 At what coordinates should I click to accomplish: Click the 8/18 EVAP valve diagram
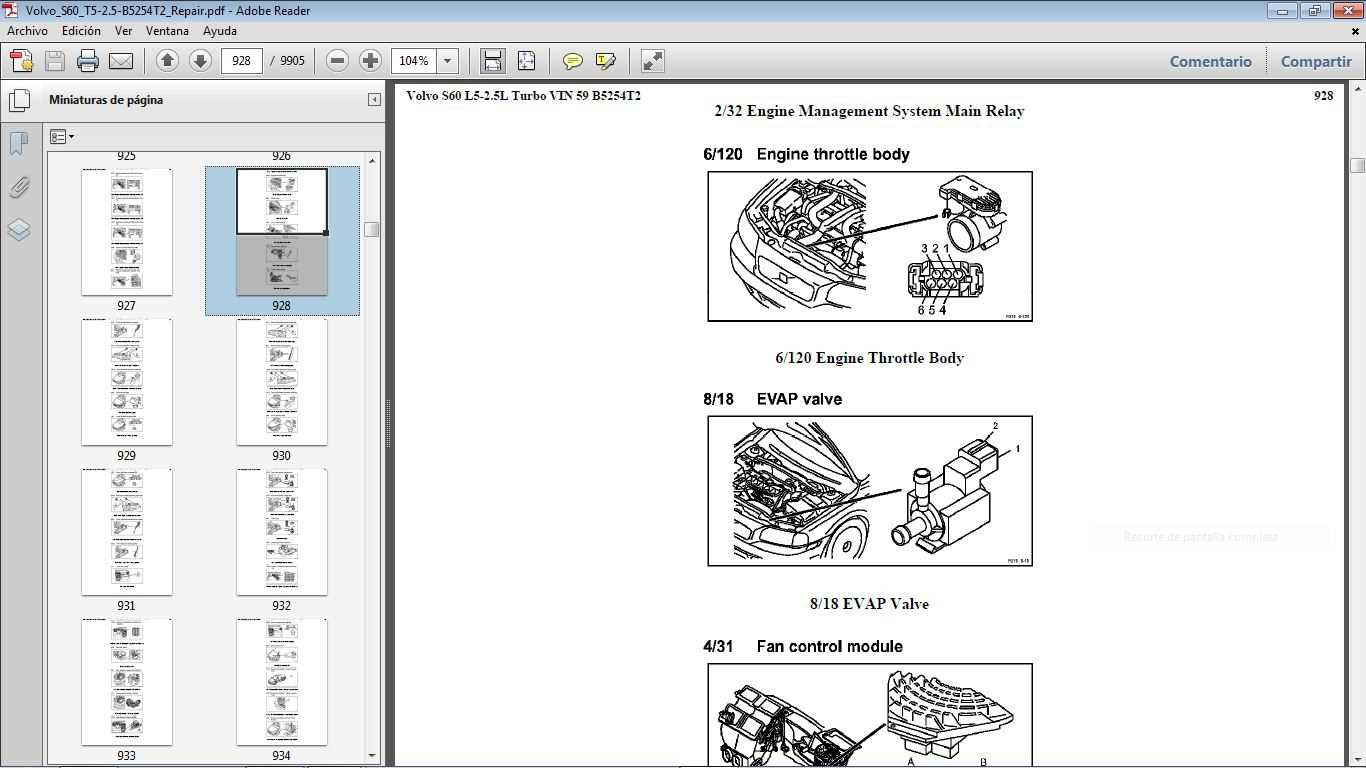(870, 491)
